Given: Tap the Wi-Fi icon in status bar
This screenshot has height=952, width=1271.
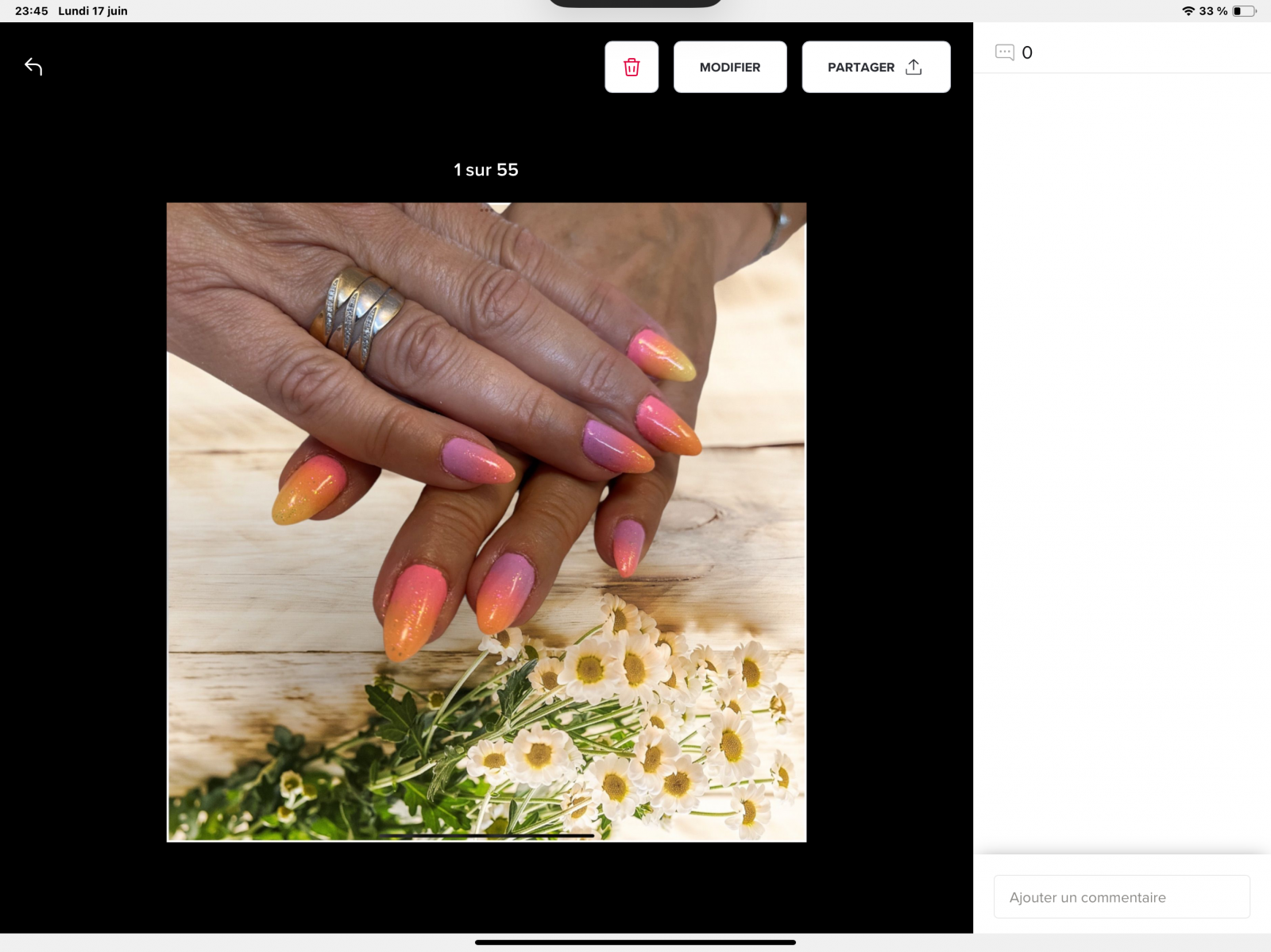Looking at the screenshot, I should point(1188,11).
